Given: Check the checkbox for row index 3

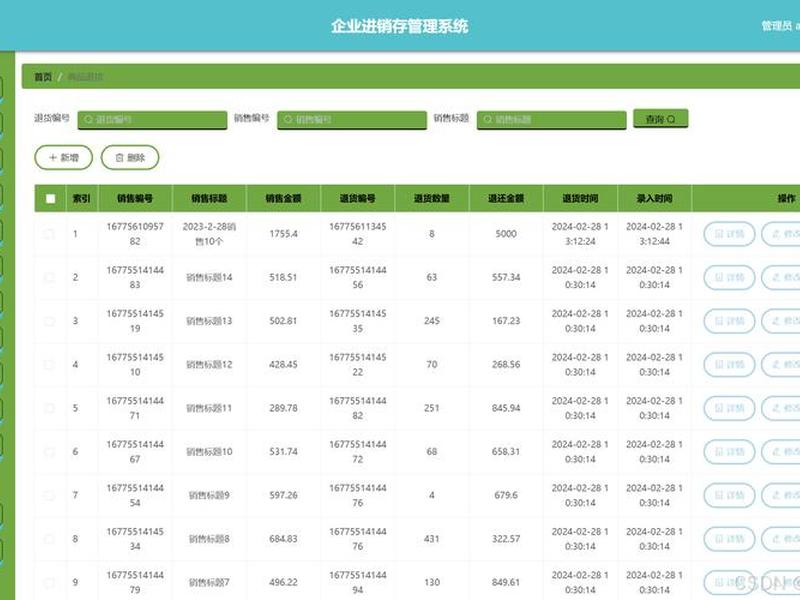Looking at the screenshot, I should (x=49, y=321).
